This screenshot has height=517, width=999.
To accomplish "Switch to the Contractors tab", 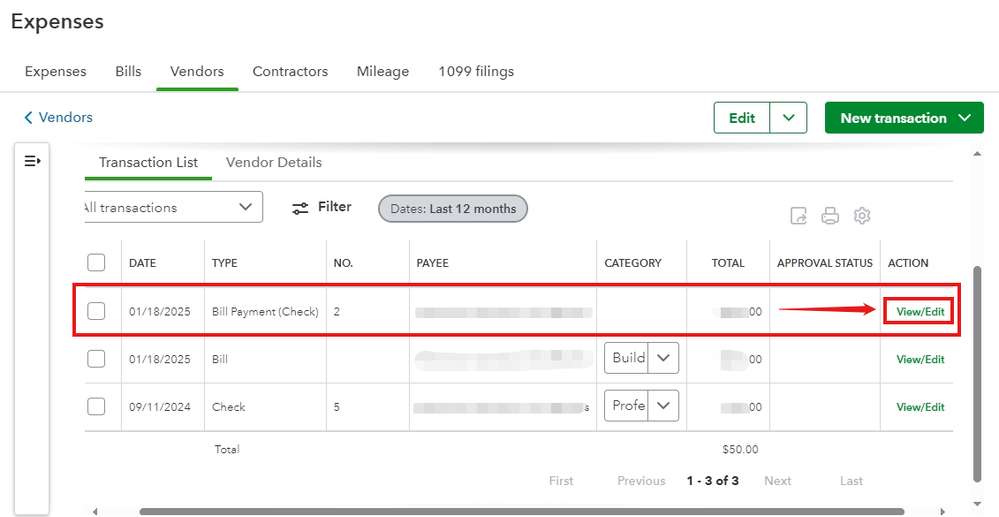I will 290,72.
